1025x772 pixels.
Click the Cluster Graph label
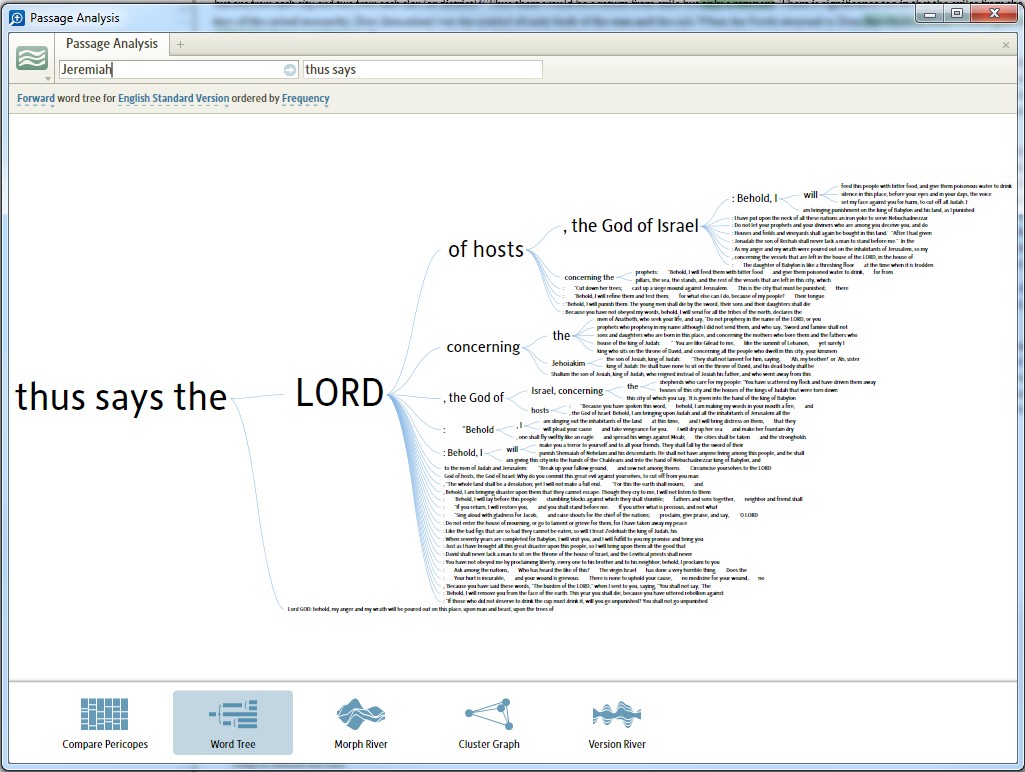(489, 744)
